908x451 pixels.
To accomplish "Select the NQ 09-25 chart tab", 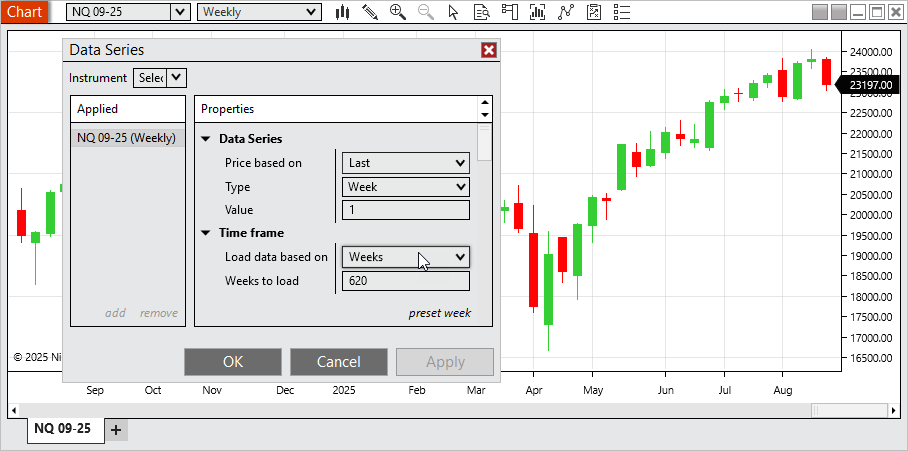I will [63, 429].
